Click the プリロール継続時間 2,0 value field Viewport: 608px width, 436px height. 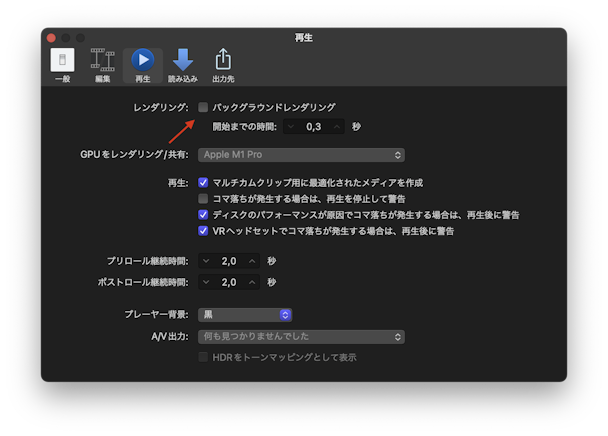(229, 261)
